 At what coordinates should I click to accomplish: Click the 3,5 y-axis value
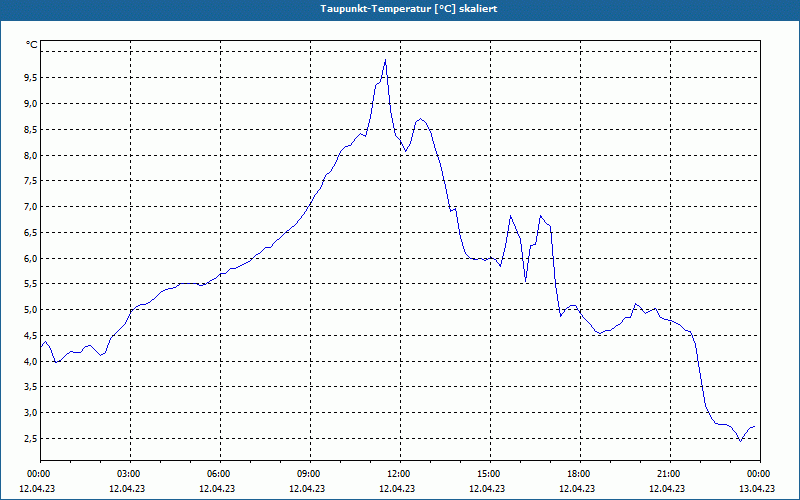coord(31,387)
